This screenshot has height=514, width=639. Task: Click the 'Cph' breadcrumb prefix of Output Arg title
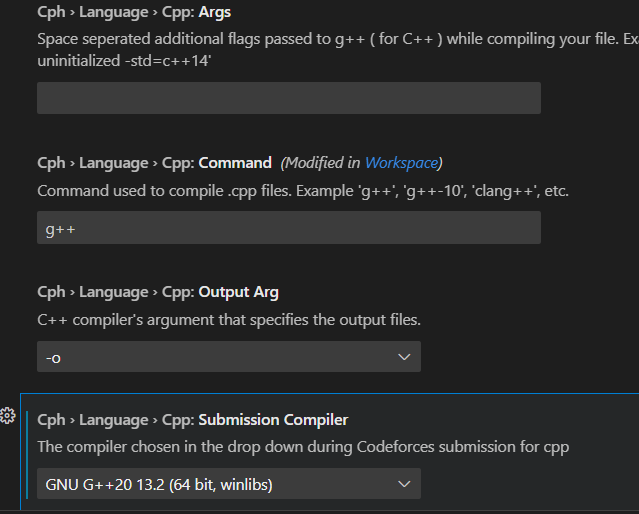[x=51, y=292]
